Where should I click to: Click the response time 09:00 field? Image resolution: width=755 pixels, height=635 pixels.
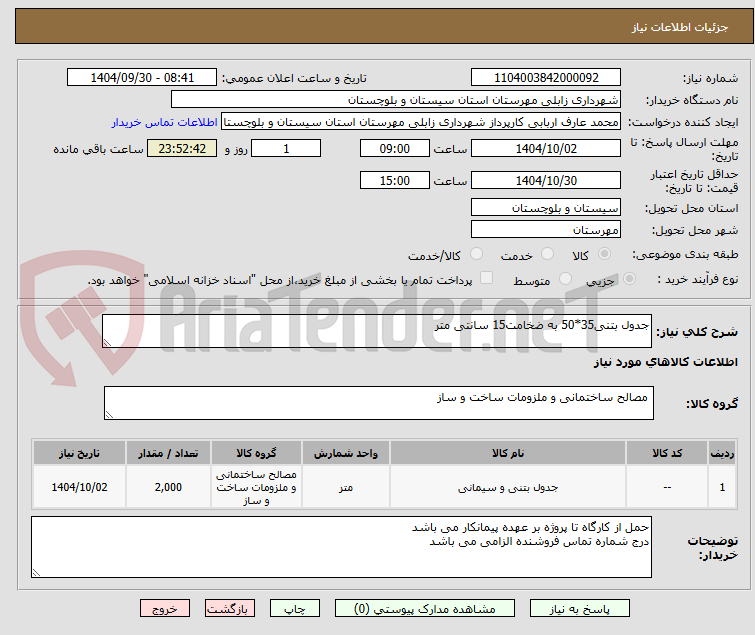click(395, 148)
